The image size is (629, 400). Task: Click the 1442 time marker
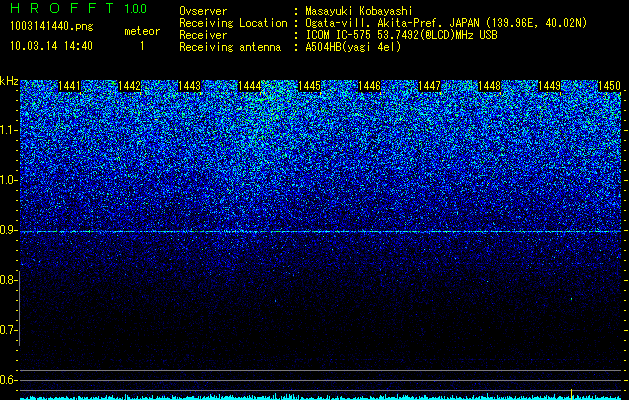click(130, 86)
